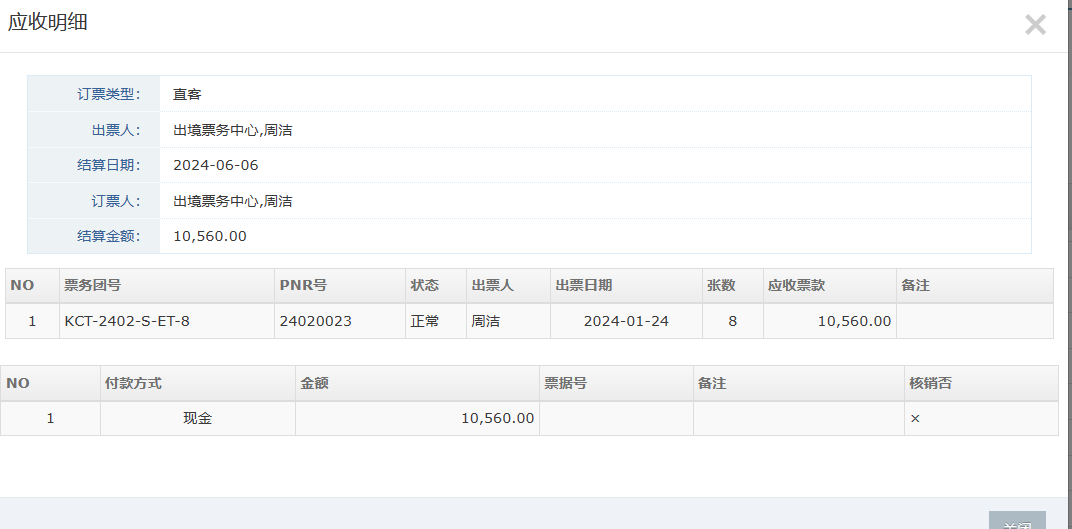Click the 核销否 column header
Screen dimensions: 1072x529
coord(930,382)
